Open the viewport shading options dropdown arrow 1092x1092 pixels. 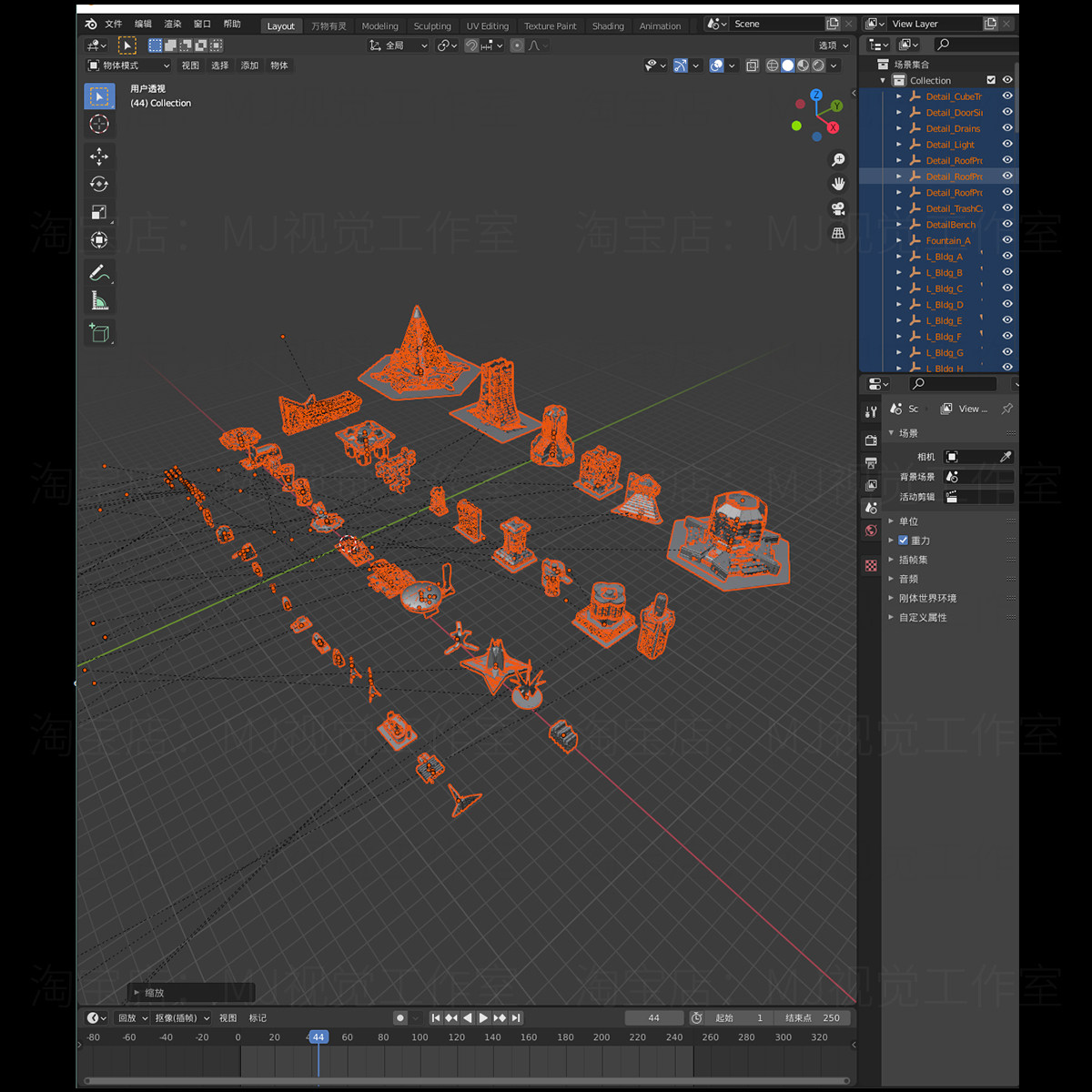[834, 66]
